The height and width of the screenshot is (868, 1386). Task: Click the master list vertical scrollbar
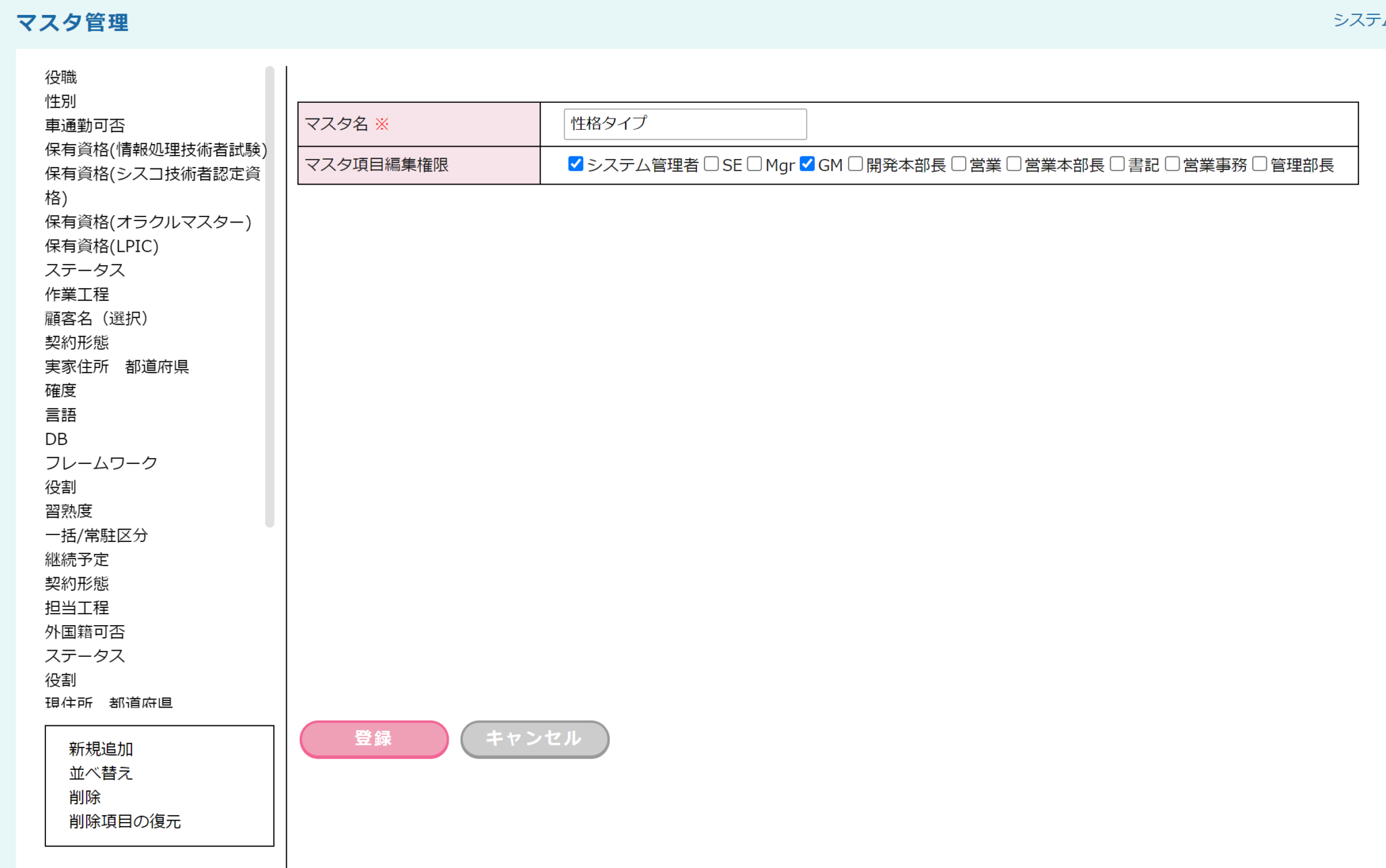pyautogui.click(x=269, y=298)
